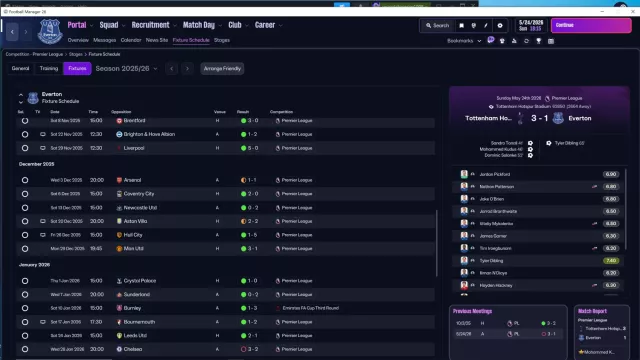
Task: Select the Sunderland fixture radio button
Action: 25,295
